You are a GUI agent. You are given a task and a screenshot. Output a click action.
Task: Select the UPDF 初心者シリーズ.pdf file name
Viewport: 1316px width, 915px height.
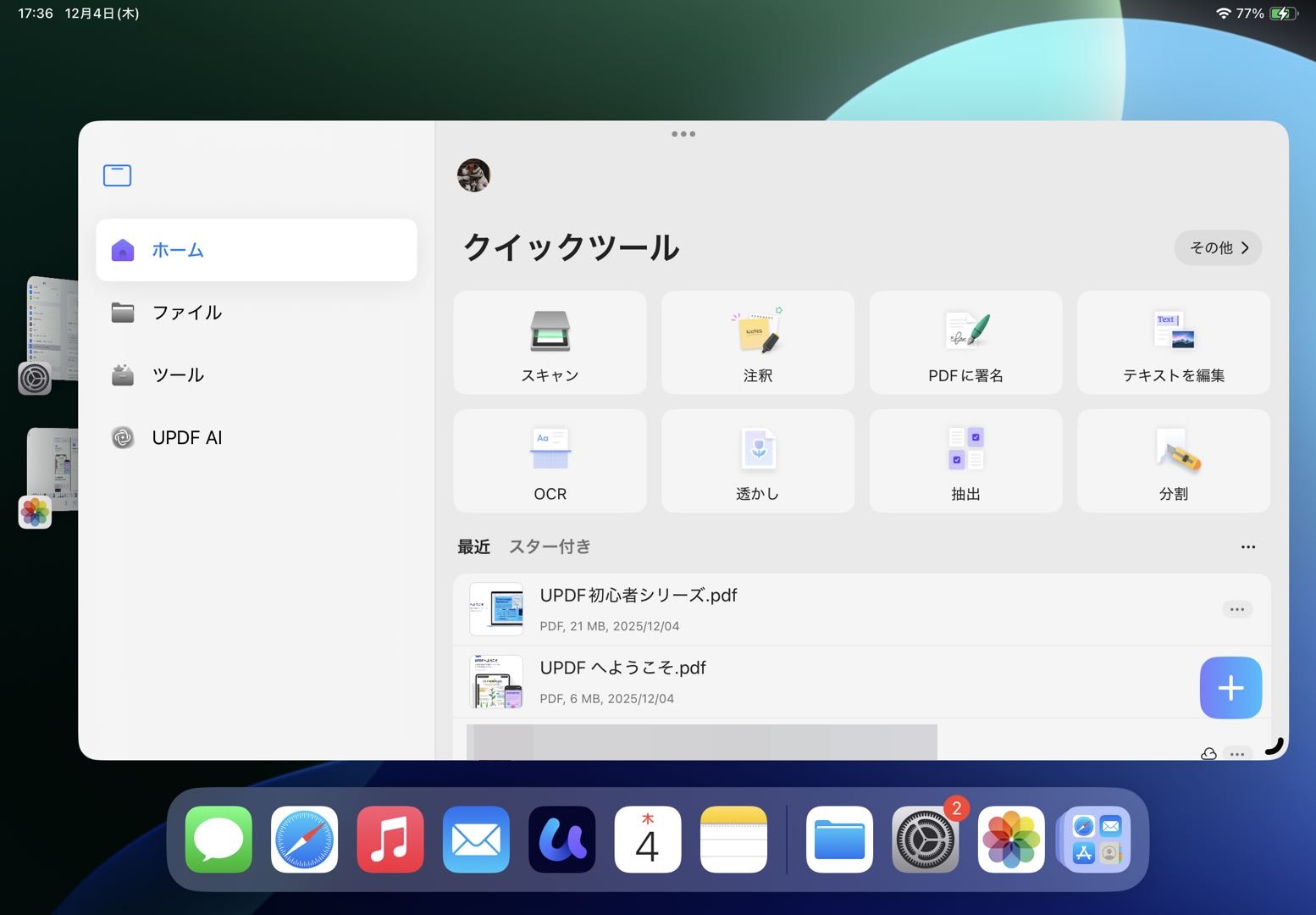(639, 596)
